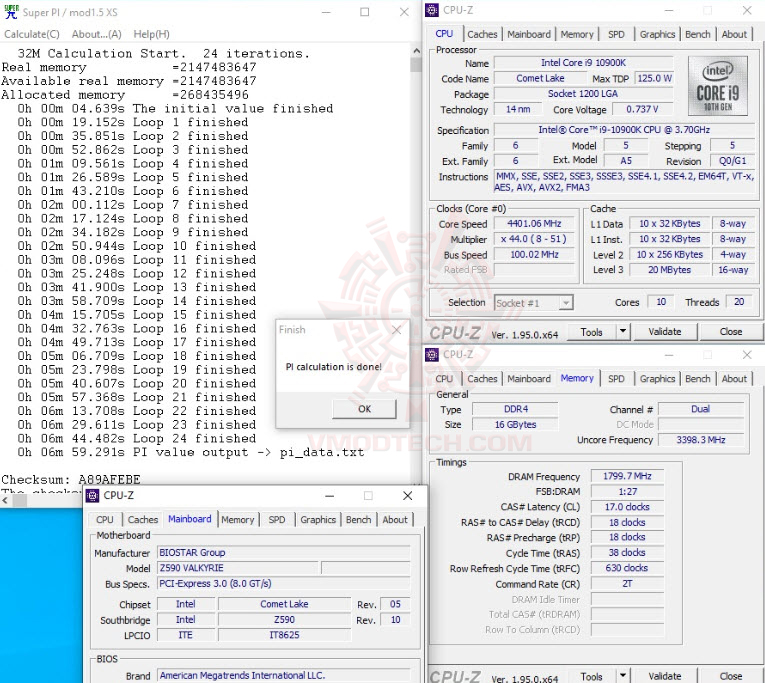Screen dimensions: 765x683
Task: Open About tab in Memory CPU-Z window
Action: pyautogui.click(x=734, y=379)
